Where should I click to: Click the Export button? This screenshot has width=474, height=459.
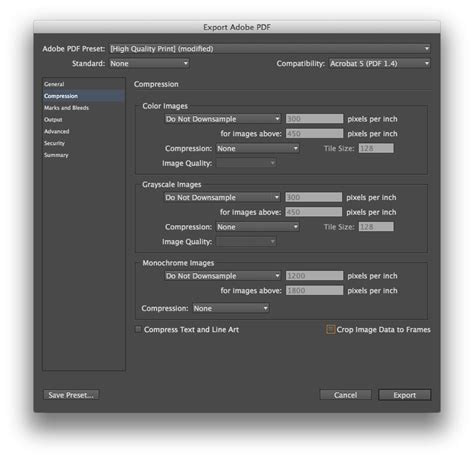pyautogui.click(x=405, y=395)
